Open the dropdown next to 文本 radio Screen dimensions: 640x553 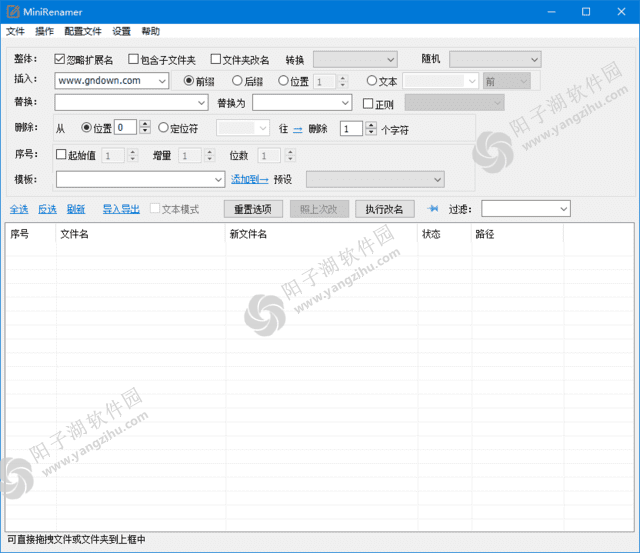440,81
